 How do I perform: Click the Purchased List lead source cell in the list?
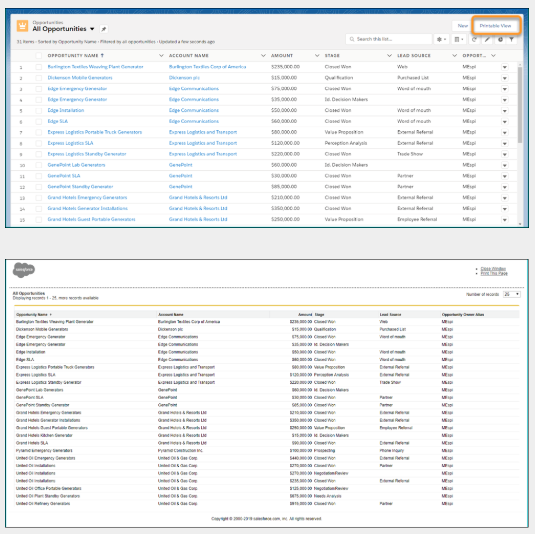413,78
